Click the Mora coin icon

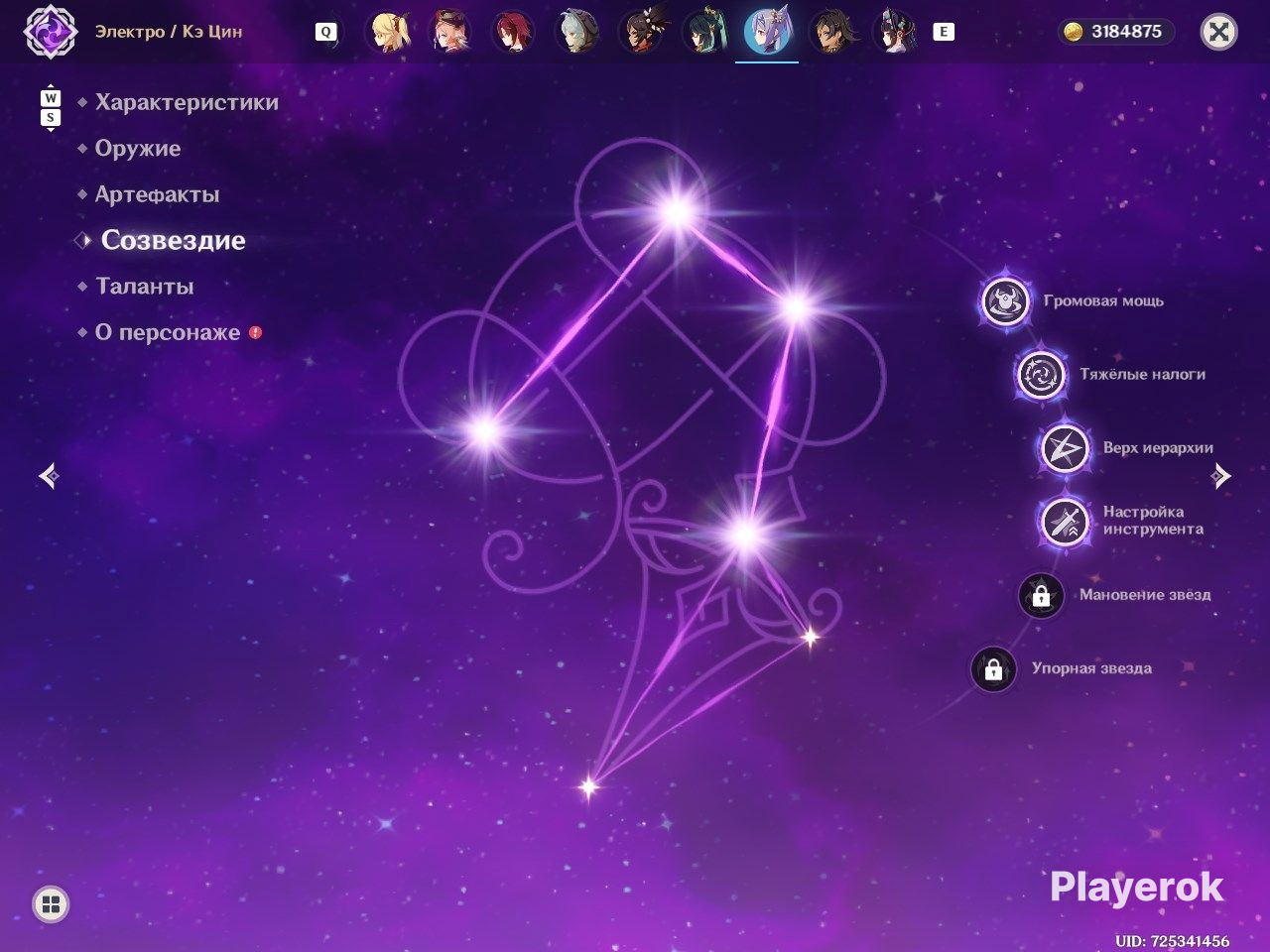[1073, 32]
